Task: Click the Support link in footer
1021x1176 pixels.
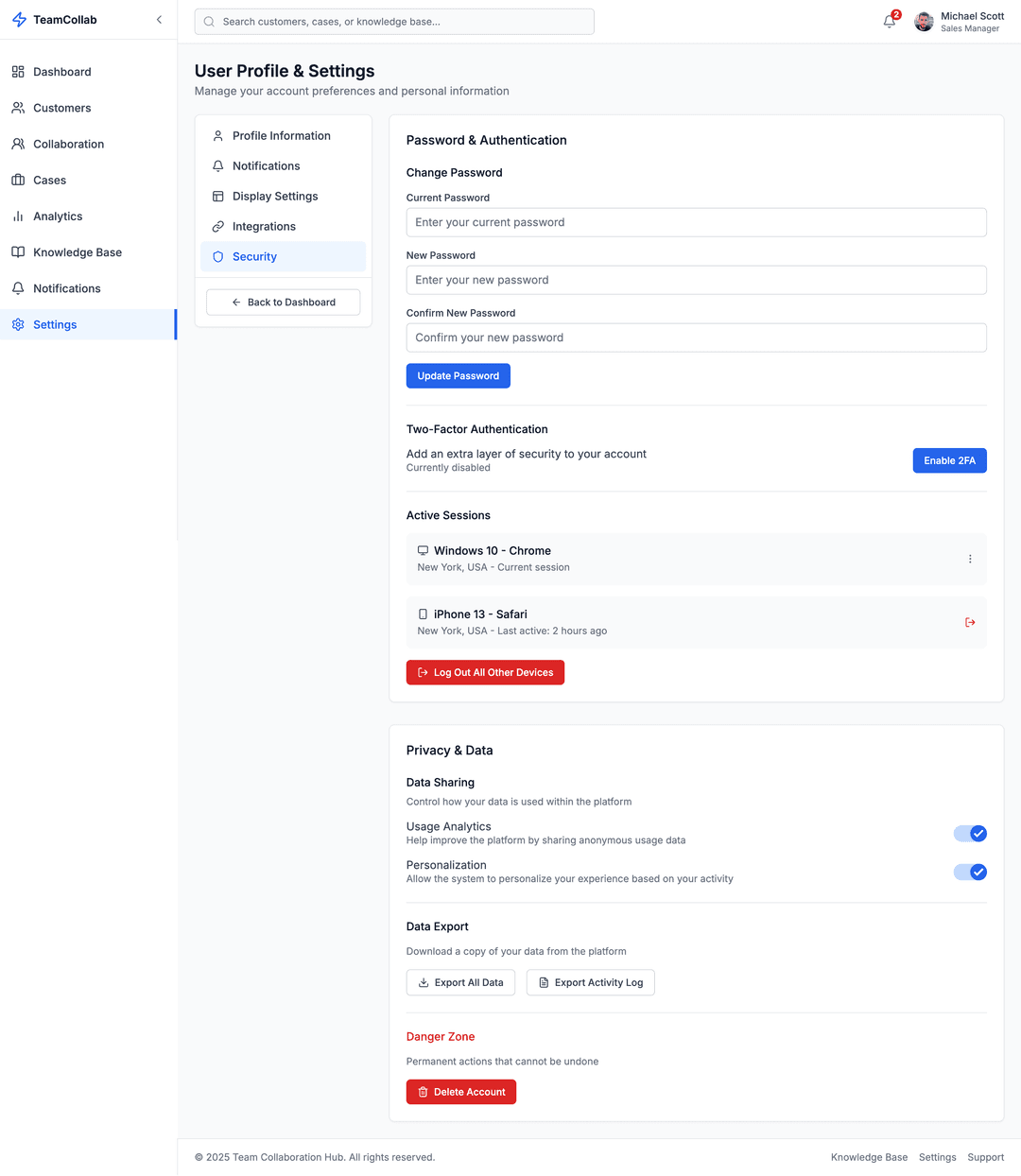Action: pos(985,1157)
